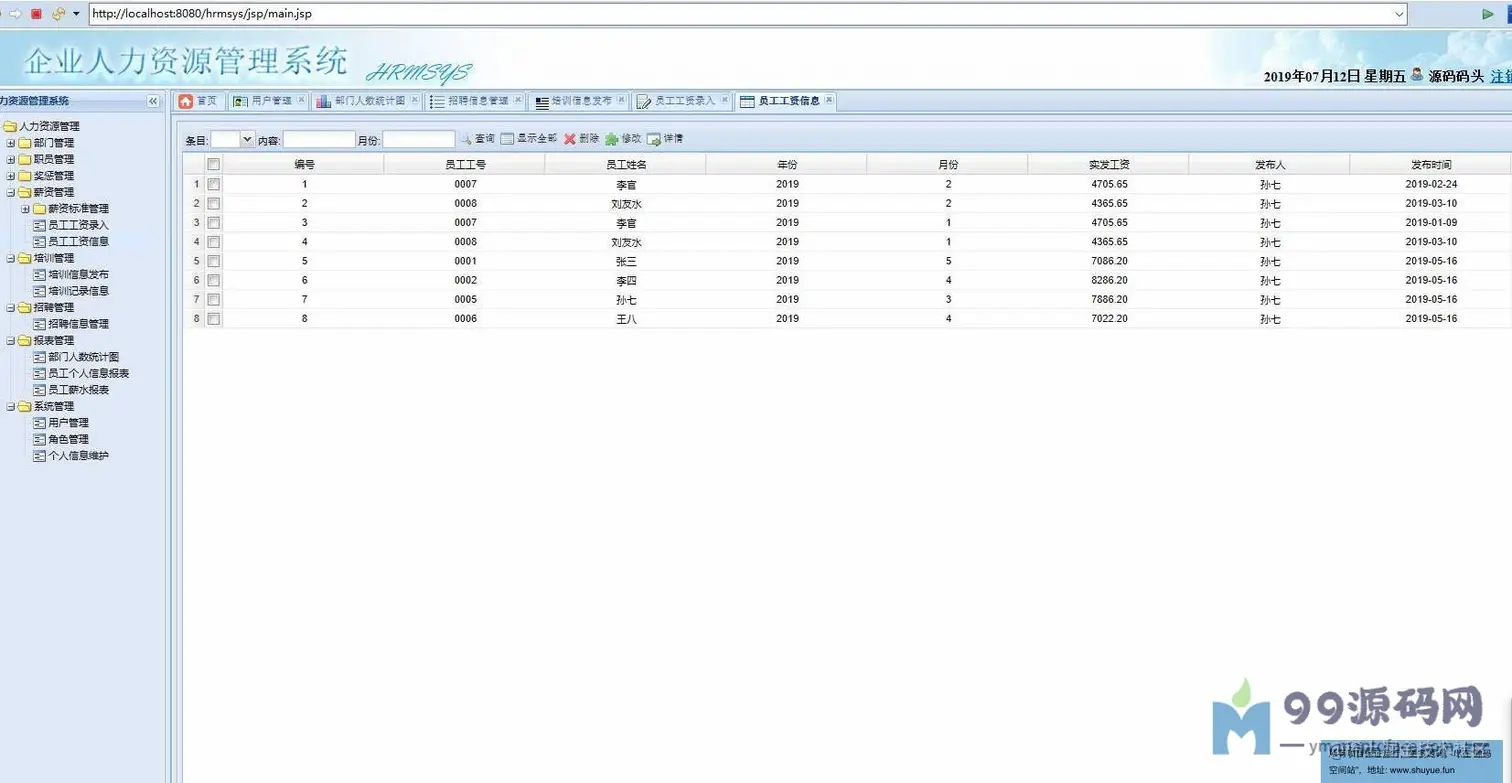
Task: Click the 内容 input field
Action: click(319, 140)
